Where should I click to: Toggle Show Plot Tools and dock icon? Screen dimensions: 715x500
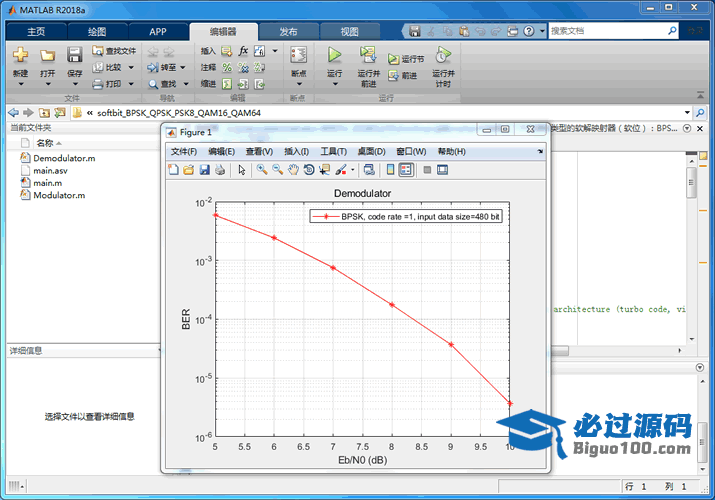pyautogui.click(x=442, y=170)
